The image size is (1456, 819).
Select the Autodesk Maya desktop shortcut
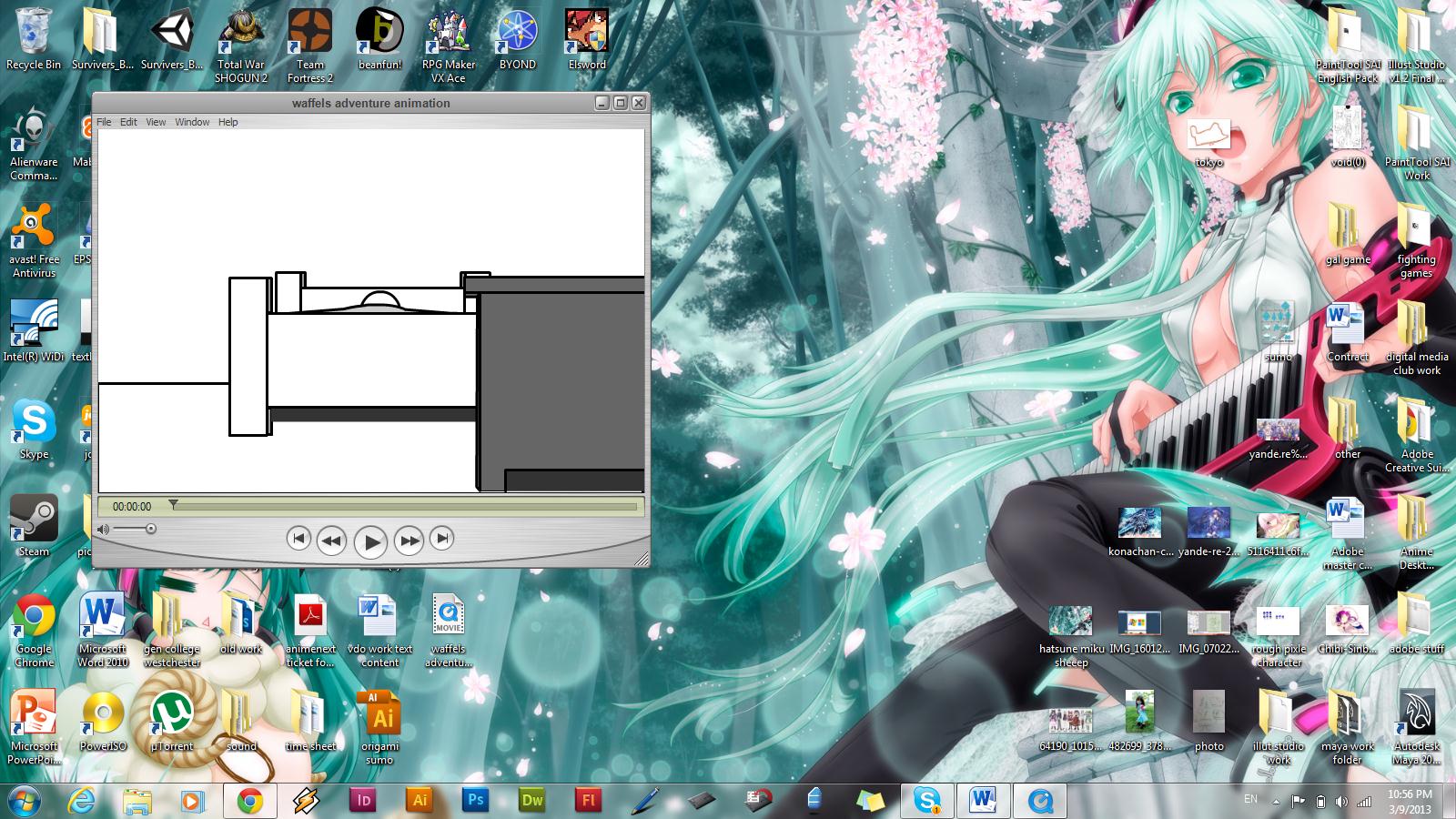tap(1417, 727)
